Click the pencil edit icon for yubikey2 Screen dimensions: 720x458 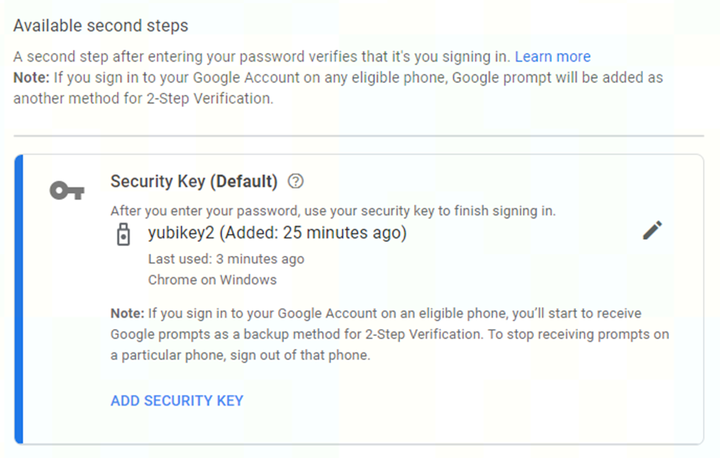coord(652,231)
